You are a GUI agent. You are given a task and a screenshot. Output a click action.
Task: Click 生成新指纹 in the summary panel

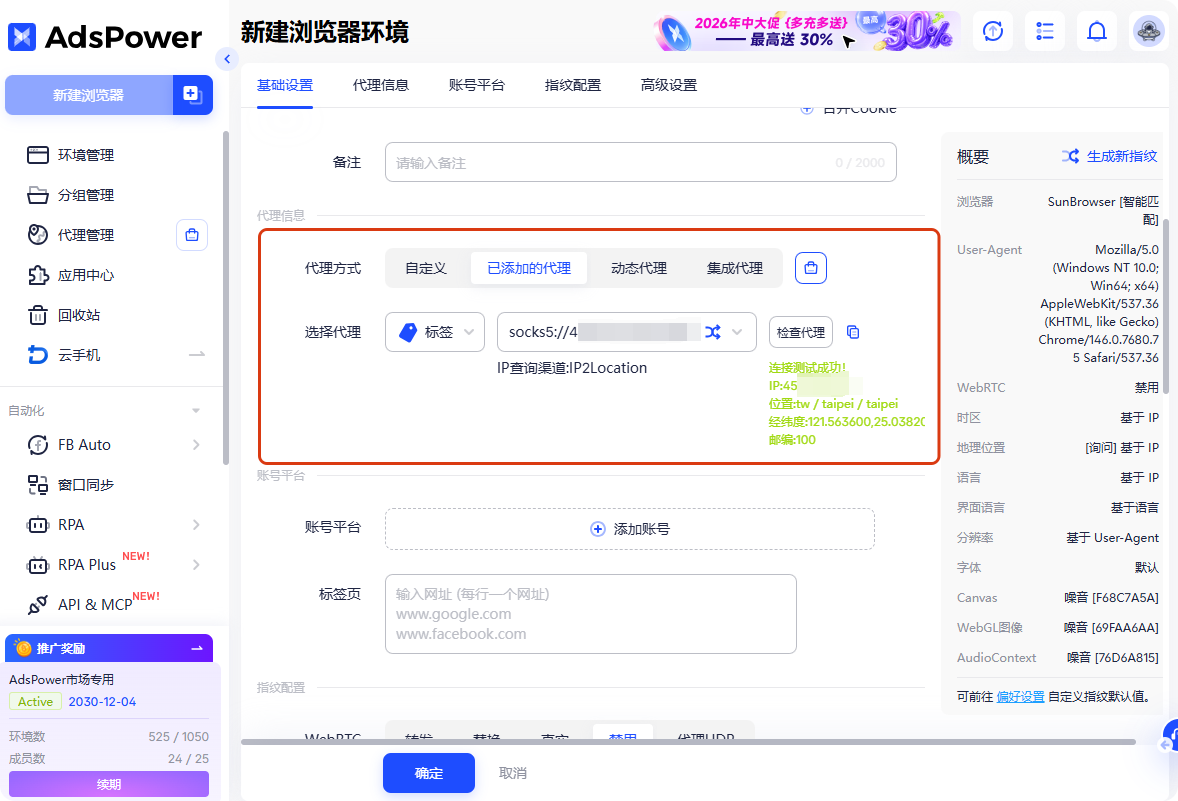tap(1110, 156)
